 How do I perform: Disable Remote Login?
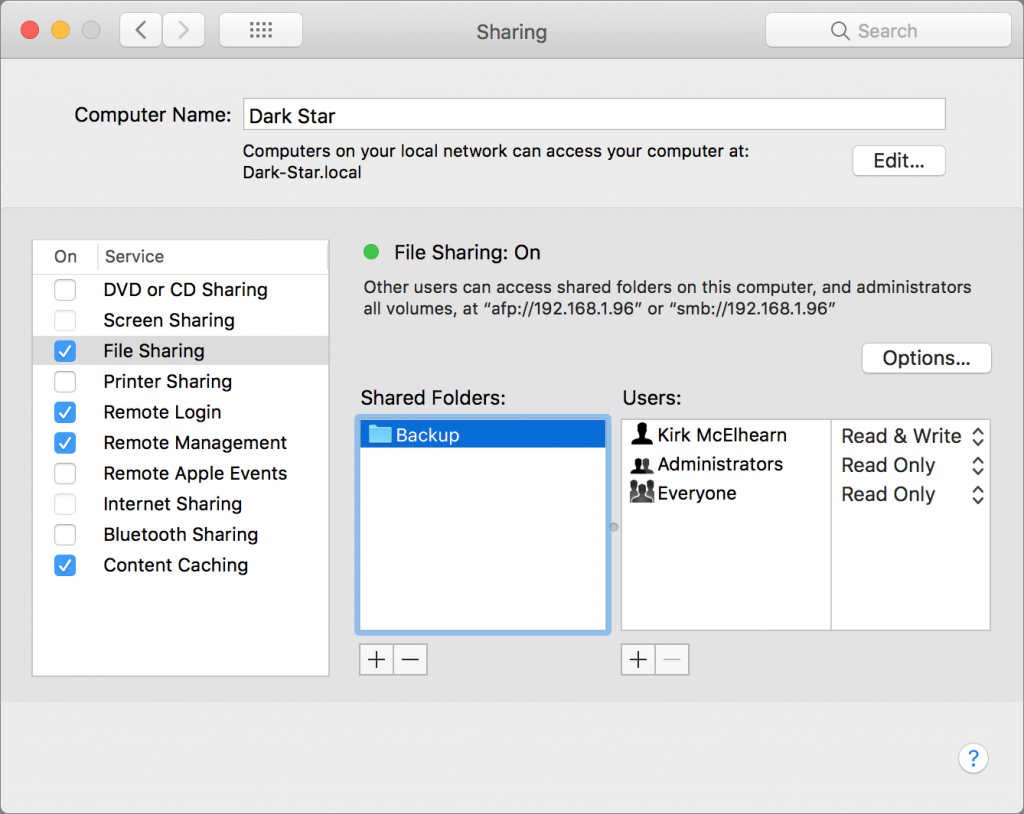point(65,412)
